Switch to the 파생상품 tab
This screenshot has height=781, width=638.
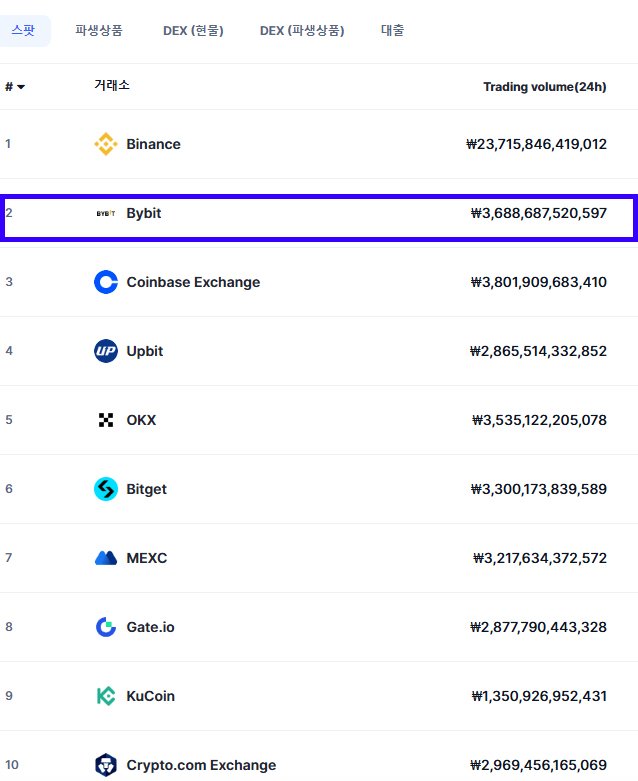click(x=99, y=30)
